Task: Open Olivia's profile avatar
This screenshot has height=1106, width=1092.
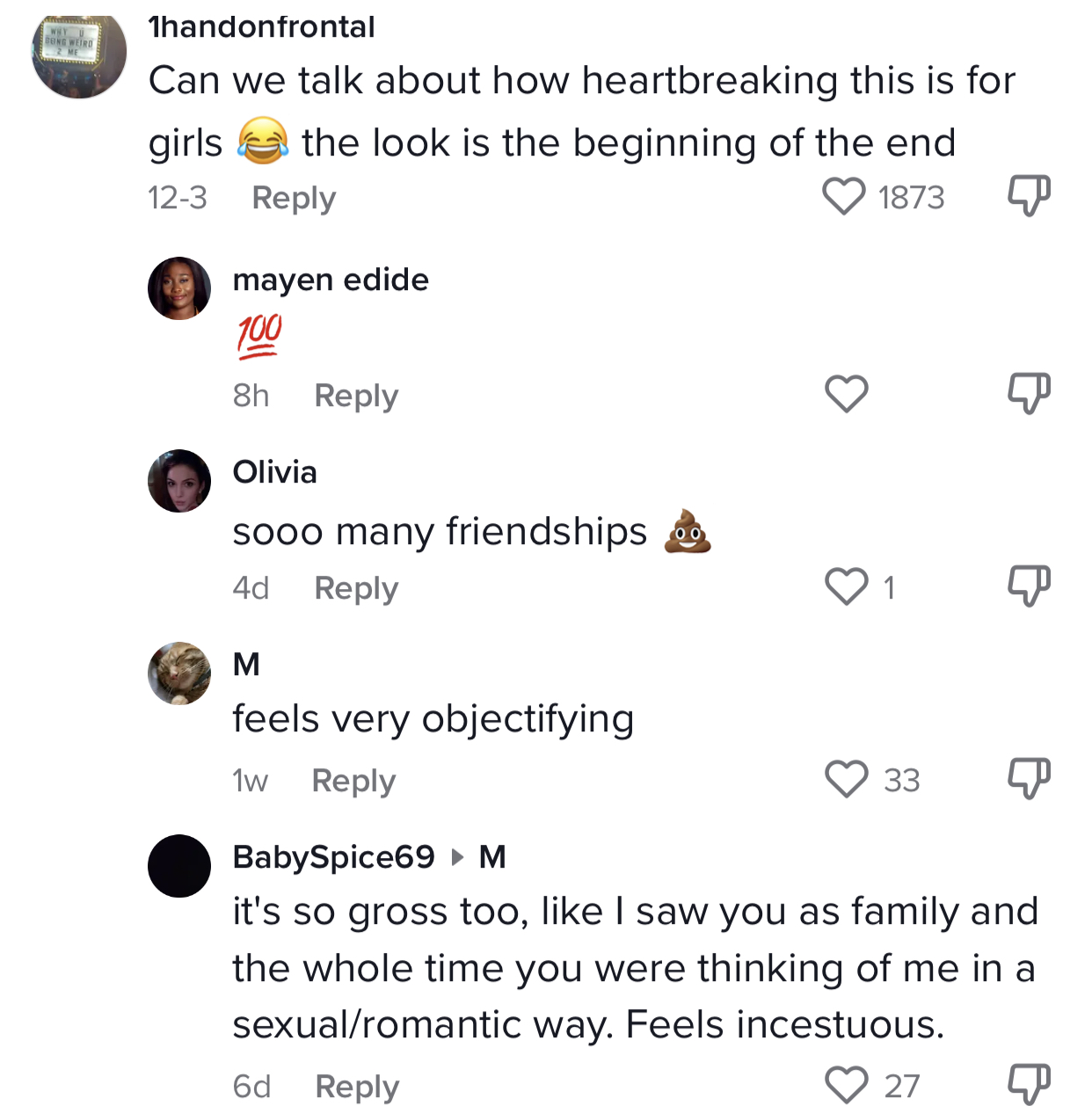Action: point(179,481)
